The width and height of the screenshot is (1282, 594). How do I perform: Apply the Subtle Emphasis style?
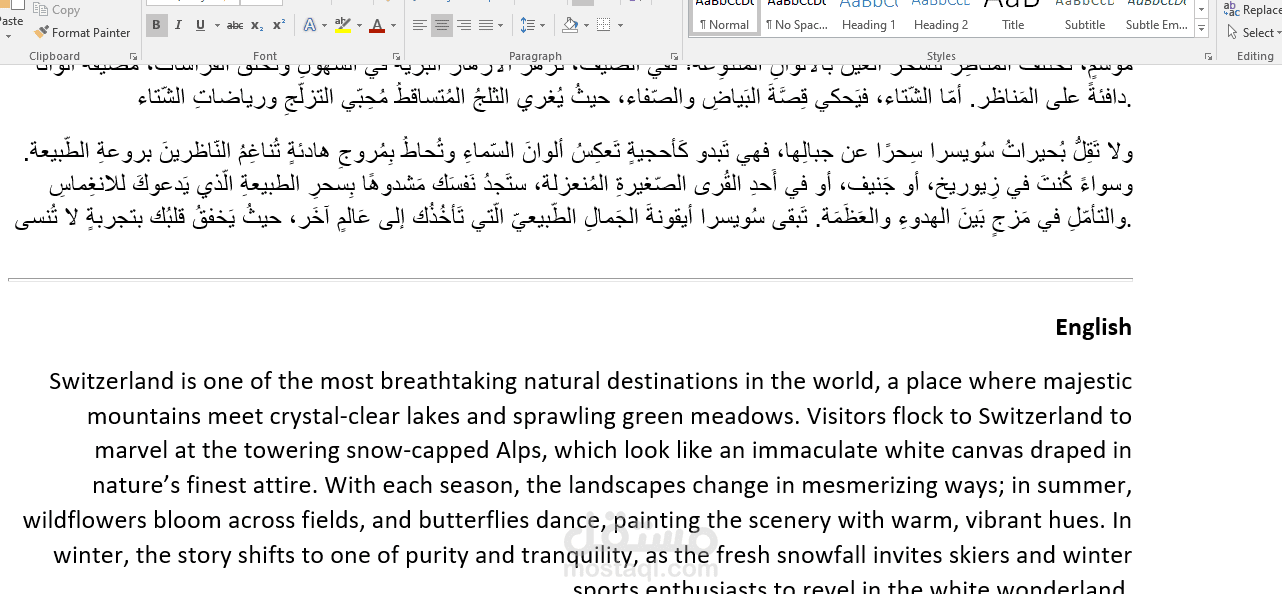point(1156,16)
